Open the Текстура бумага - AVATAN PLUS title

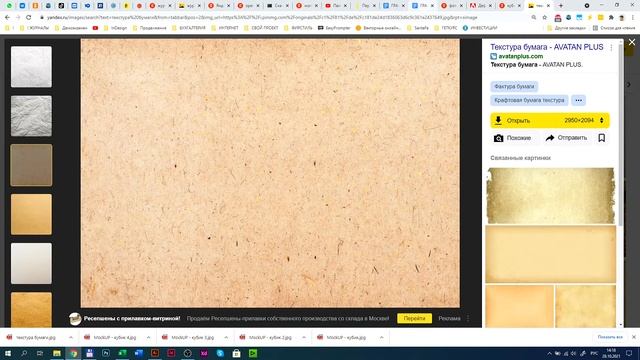(547, 47)
